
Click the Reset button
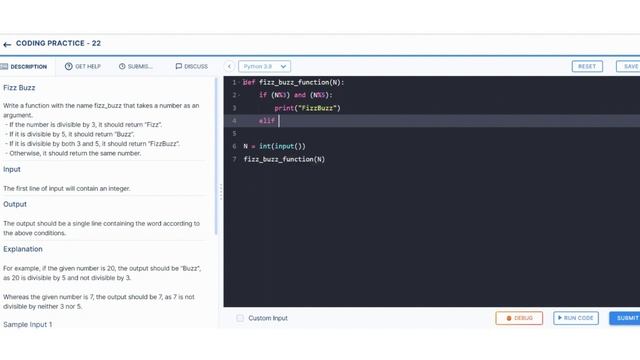[x=587, y=67]
